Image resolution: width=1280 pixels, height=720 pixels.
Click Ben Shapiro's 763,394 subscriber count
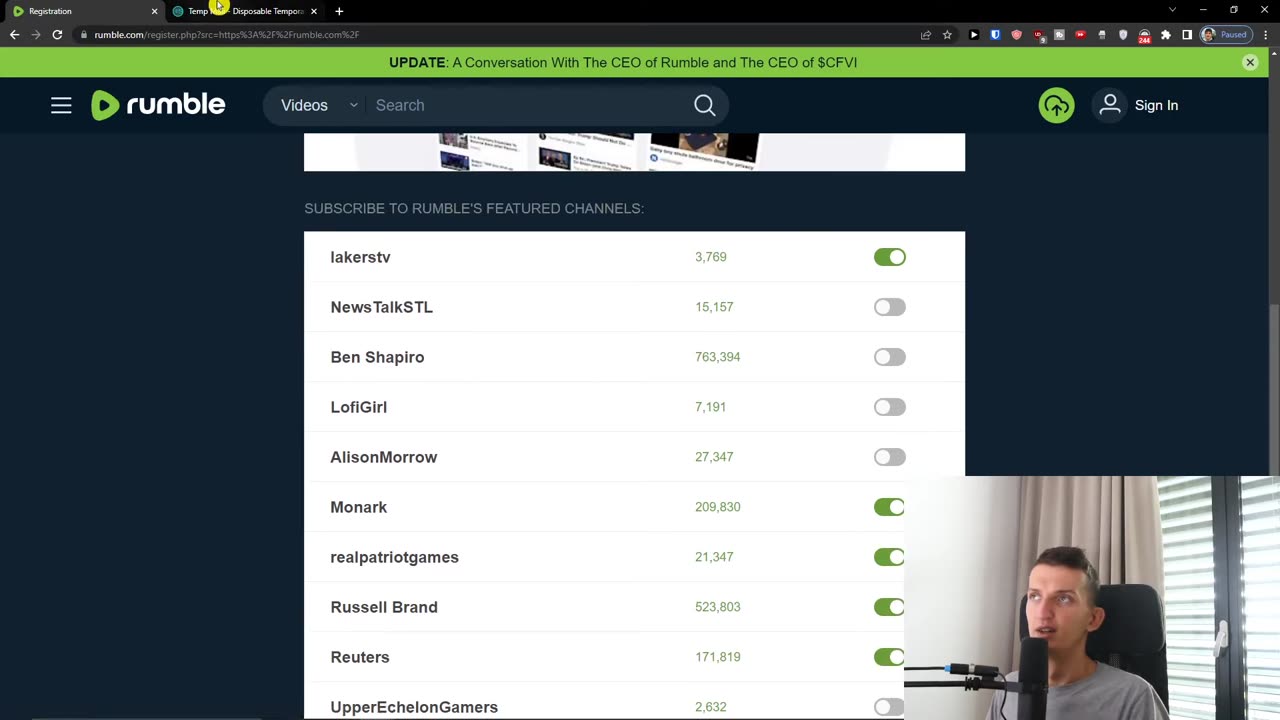(x=717, y=357)
